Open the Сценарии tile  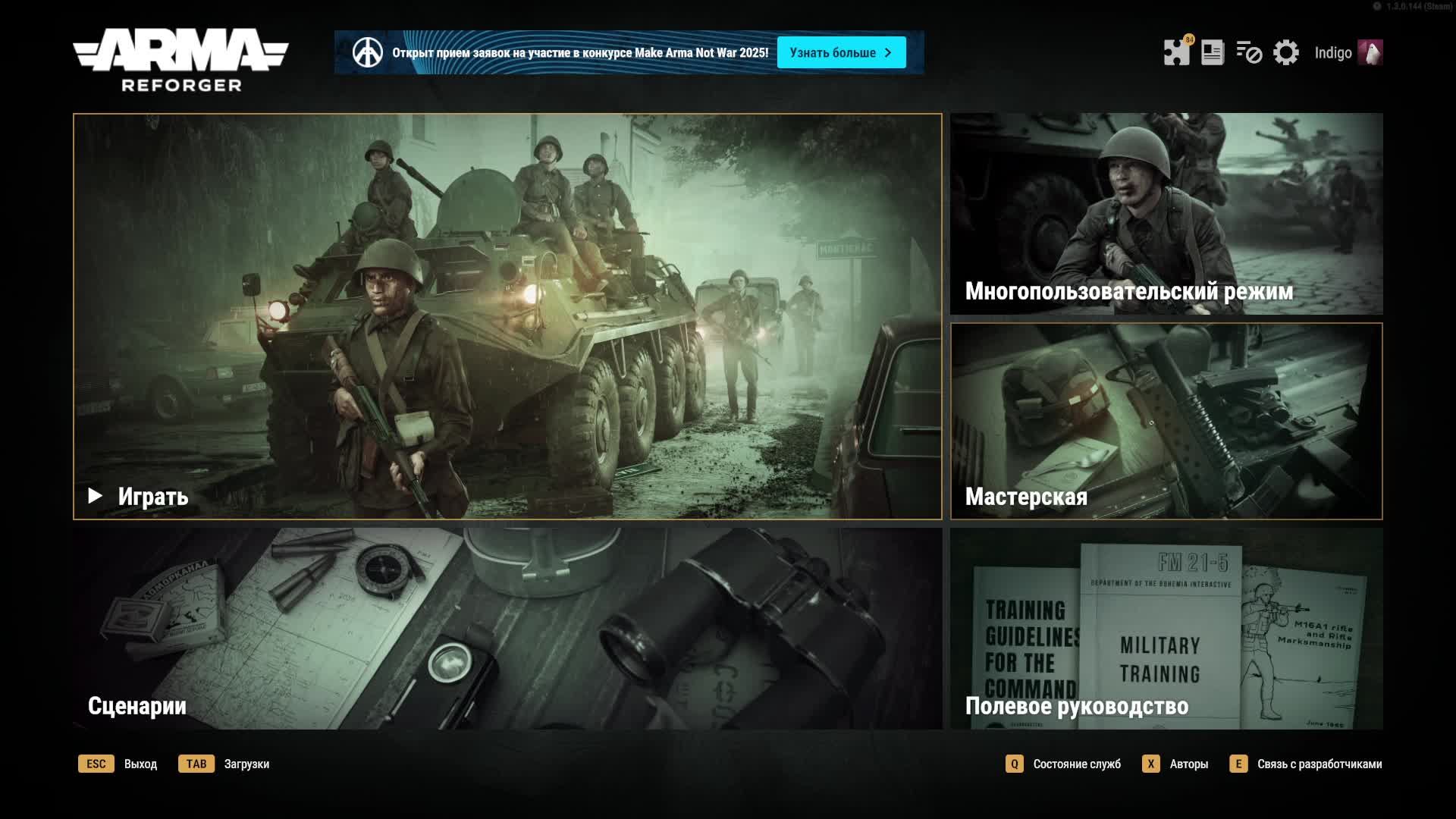point(507,629)
